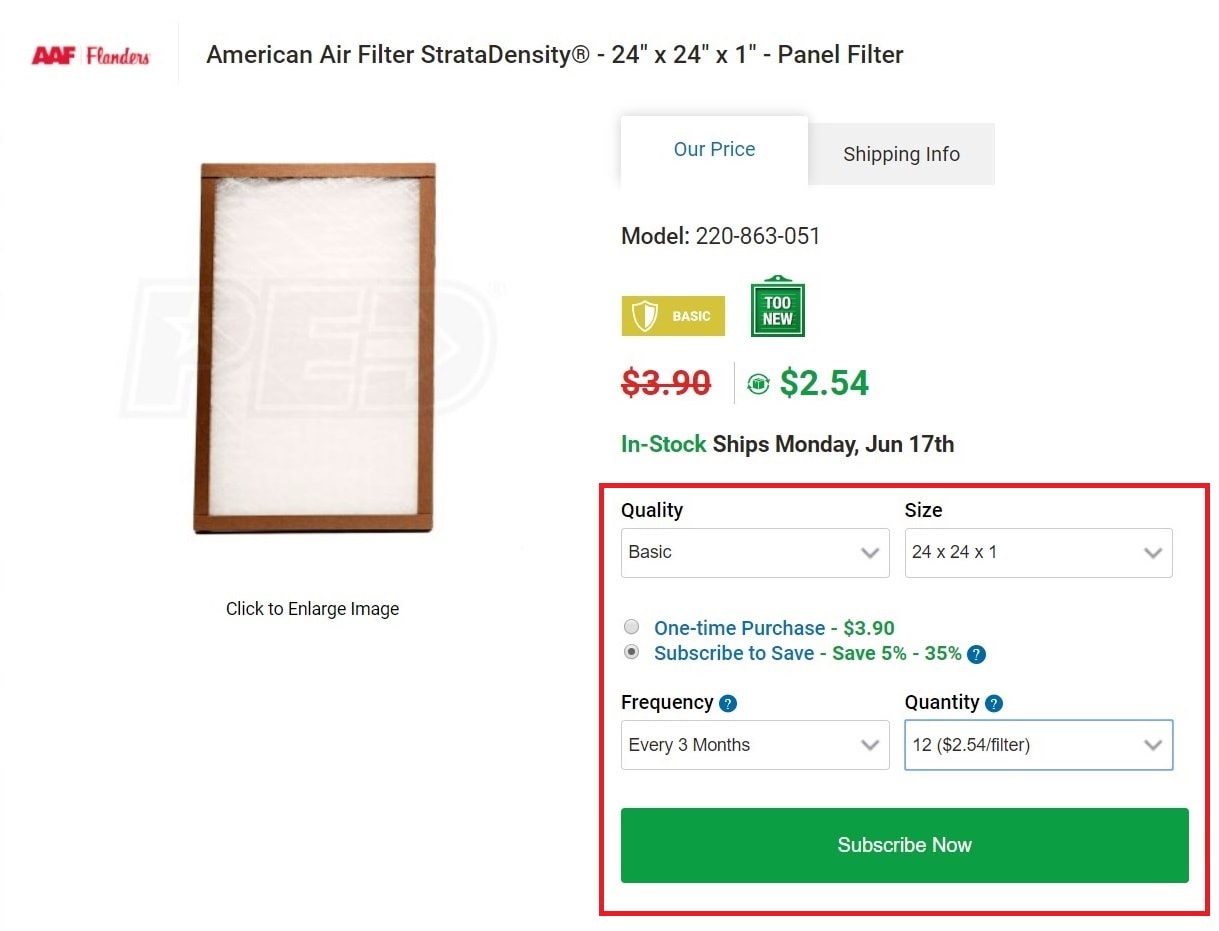Click the crossed-out red $3.90 price
Image resolution: width=1219 pixels, height=931 pixels.
click(x=666, y=383)
